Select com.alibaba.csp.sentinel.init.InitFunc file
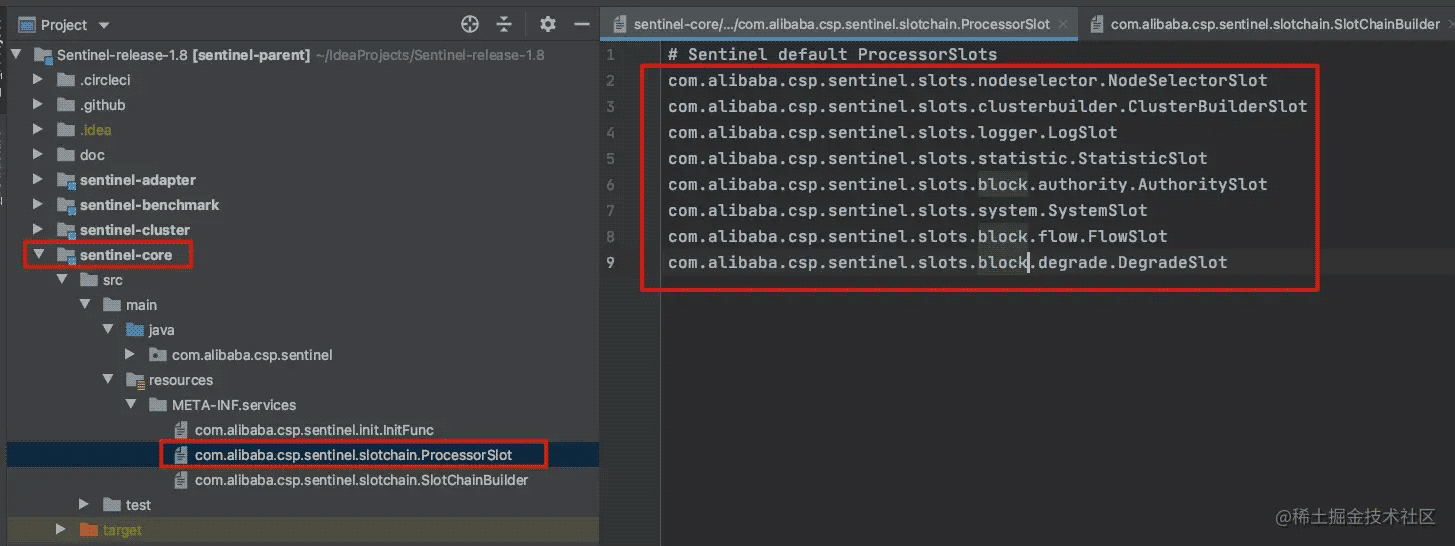Screen dimensions: 1455x546 click(314, 430)
